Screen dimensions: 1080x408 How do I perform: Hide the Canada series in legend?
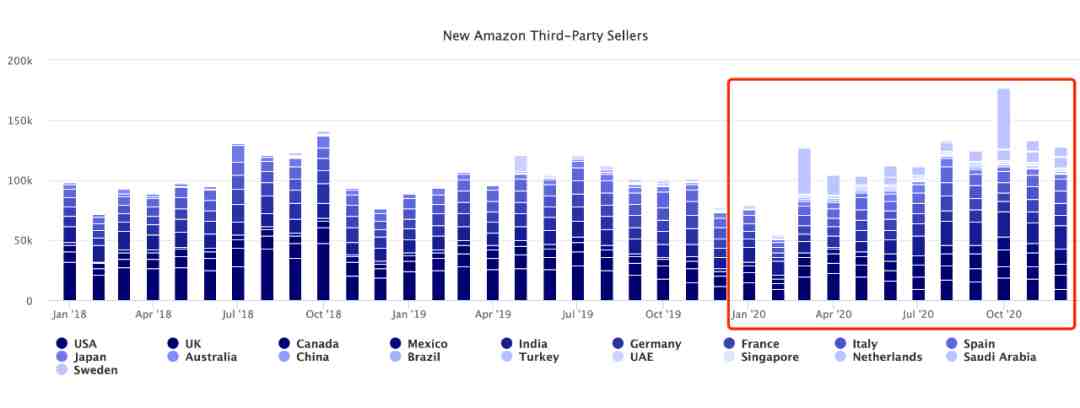(308, 343)
